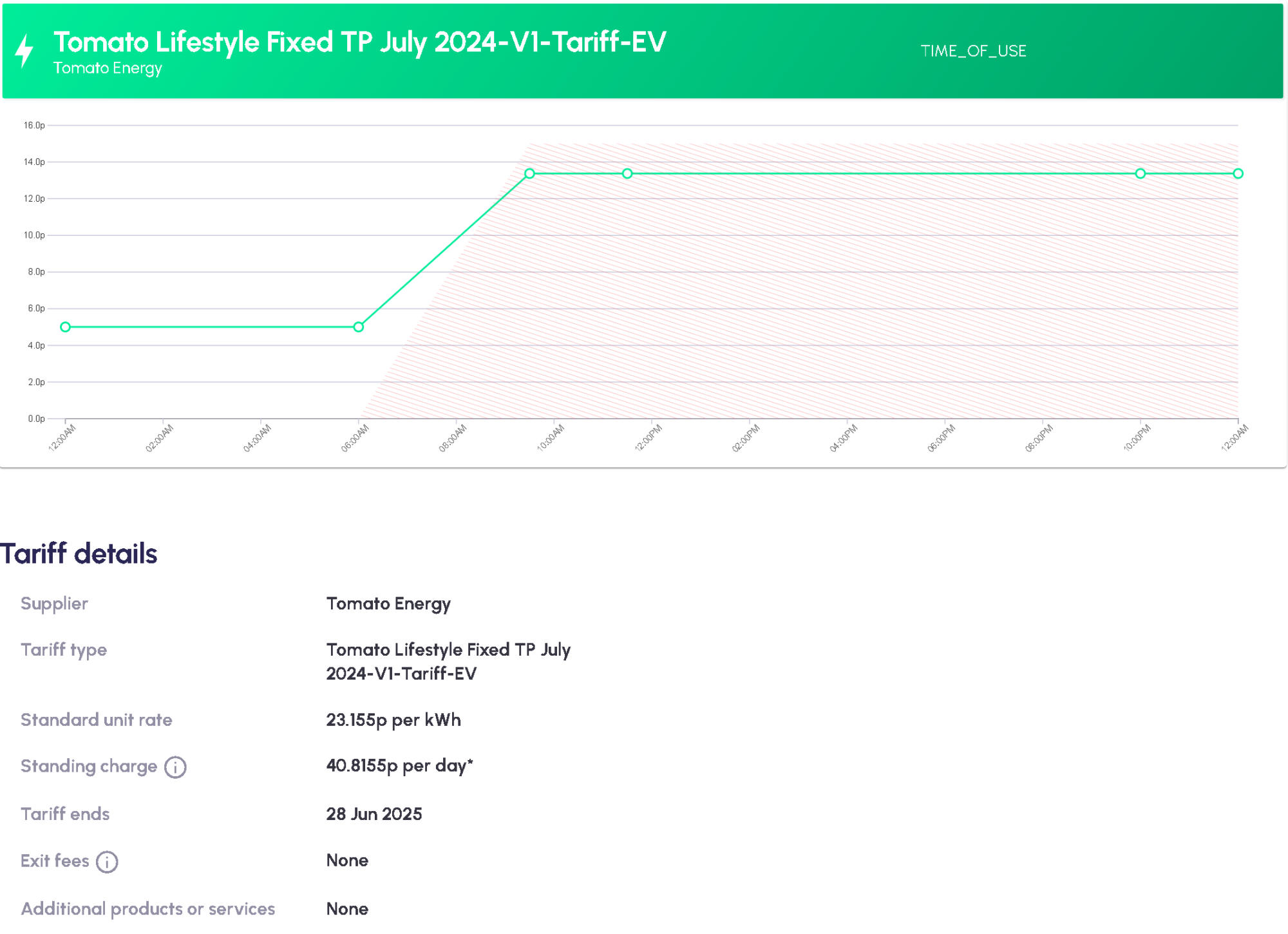Select the 12:00AM start data point
The image size is (1288, 934).
coord(65,327)
